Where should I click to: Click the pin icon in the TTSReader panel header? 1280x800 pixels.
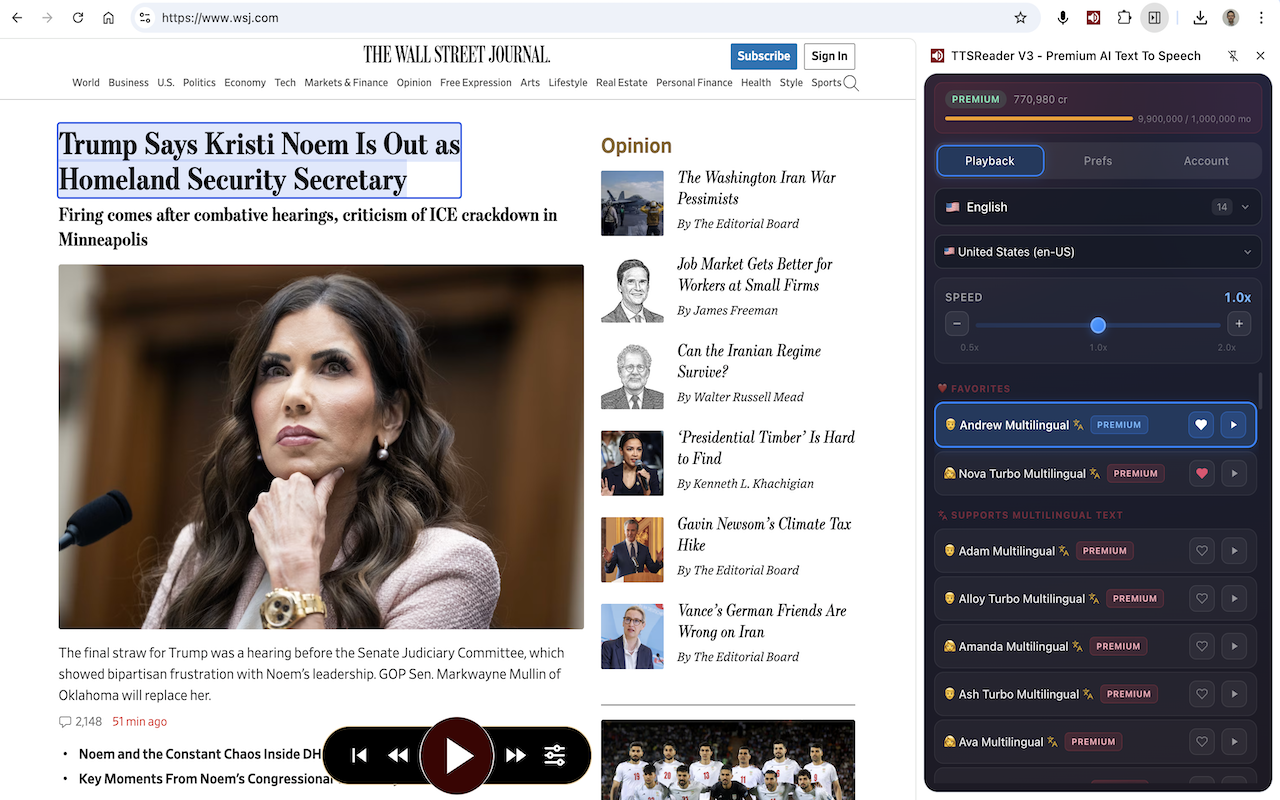(x=1234, y=56)
